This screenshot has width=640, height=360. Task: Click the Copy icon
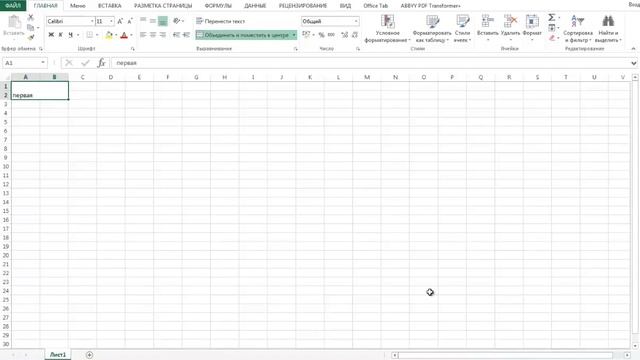coord(31,28)
